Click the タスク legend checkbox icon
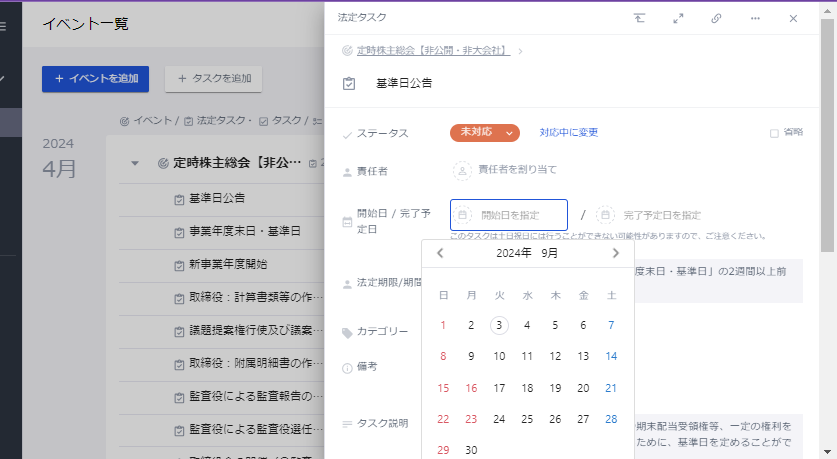 tap(263, 122)
